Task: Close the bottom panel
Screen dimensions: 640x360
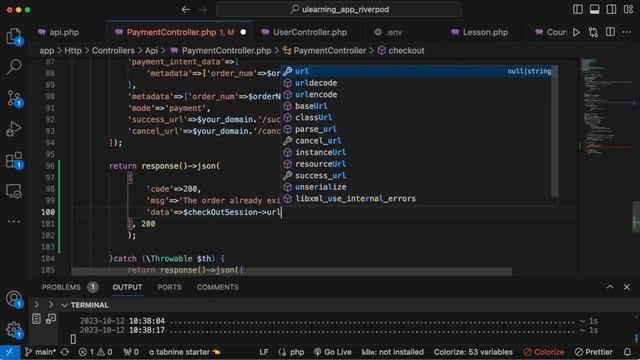Action: tap(627, 287)
